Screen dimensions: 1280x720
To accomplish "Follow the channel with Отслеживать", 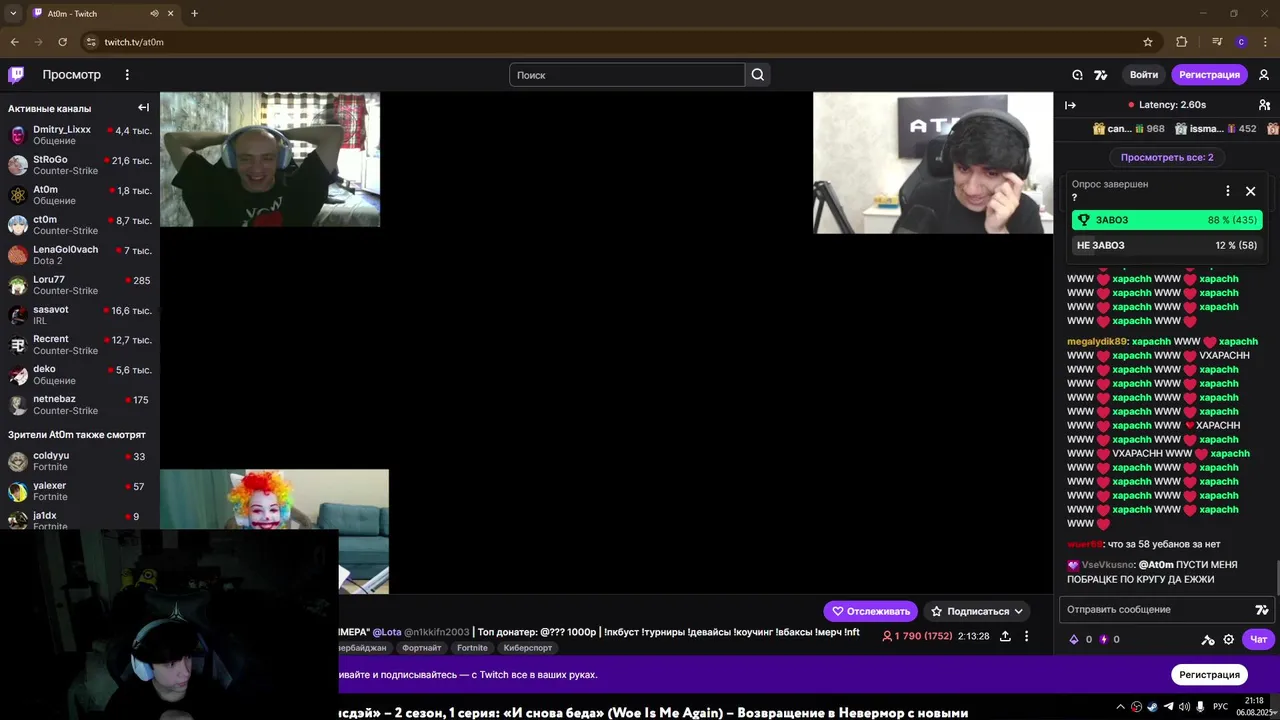I will (x=870, y=611).
